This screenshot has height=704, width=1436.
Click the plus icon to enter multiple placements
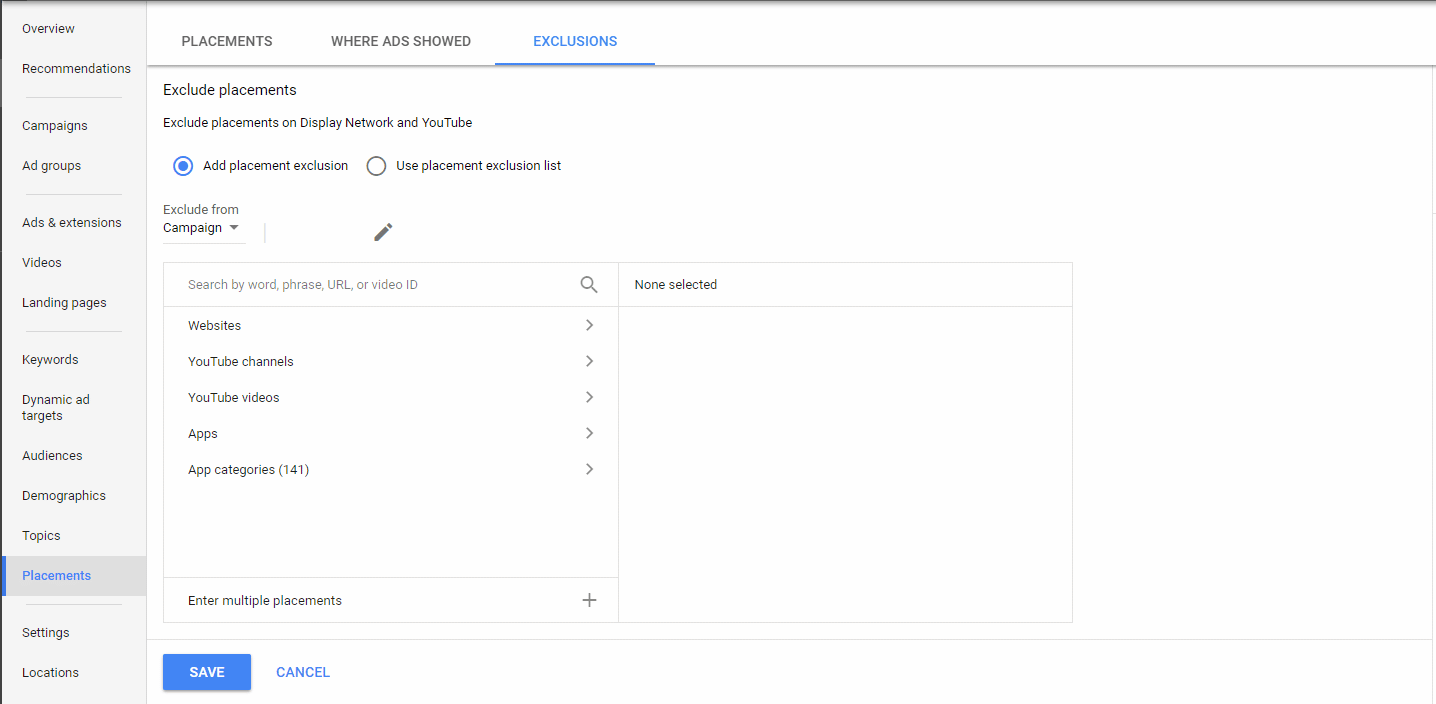coord(589,599)
